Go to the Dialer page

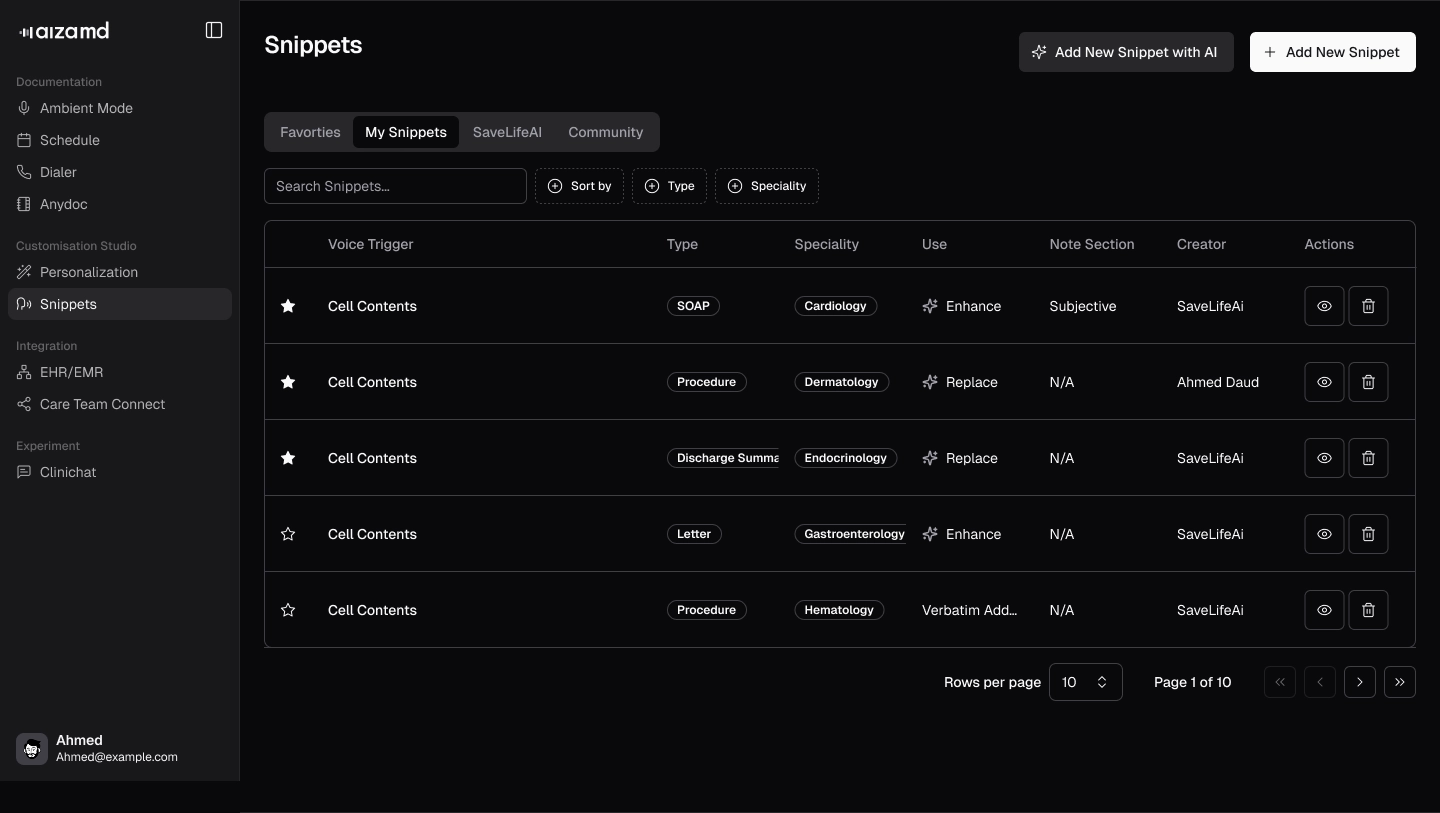point(120,172)
